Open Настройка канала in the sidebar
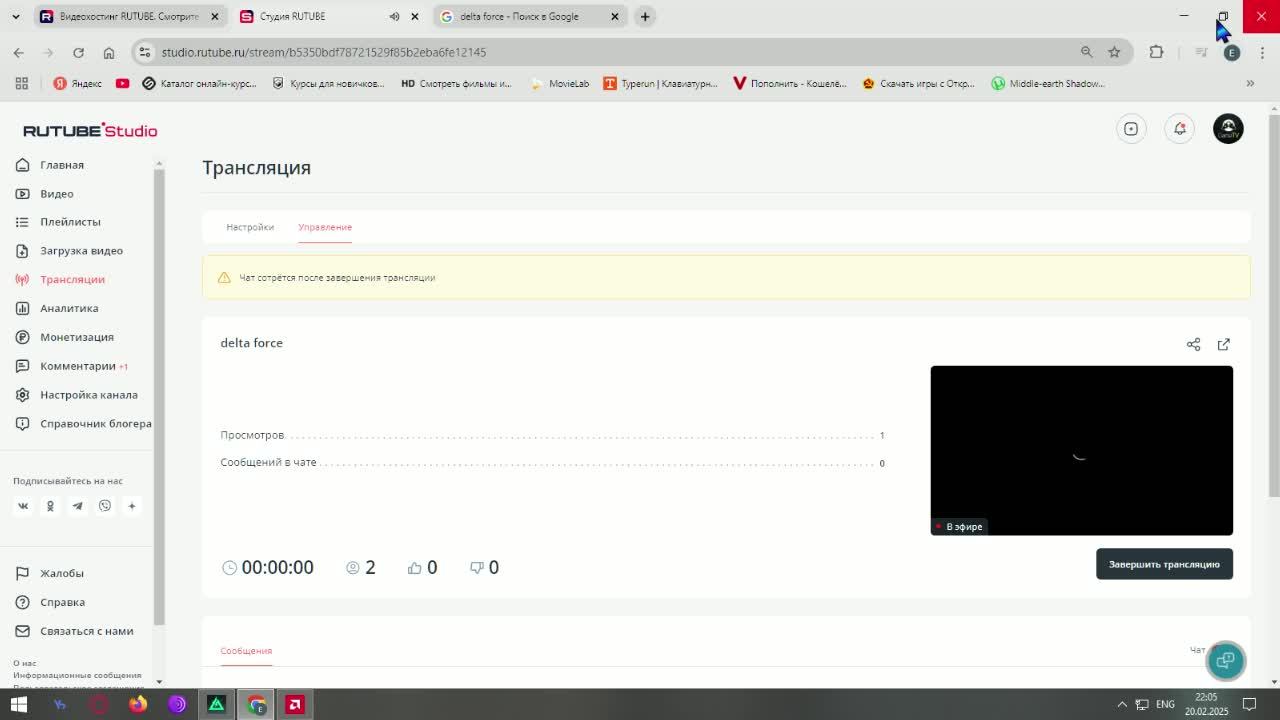 pos(88,395)
